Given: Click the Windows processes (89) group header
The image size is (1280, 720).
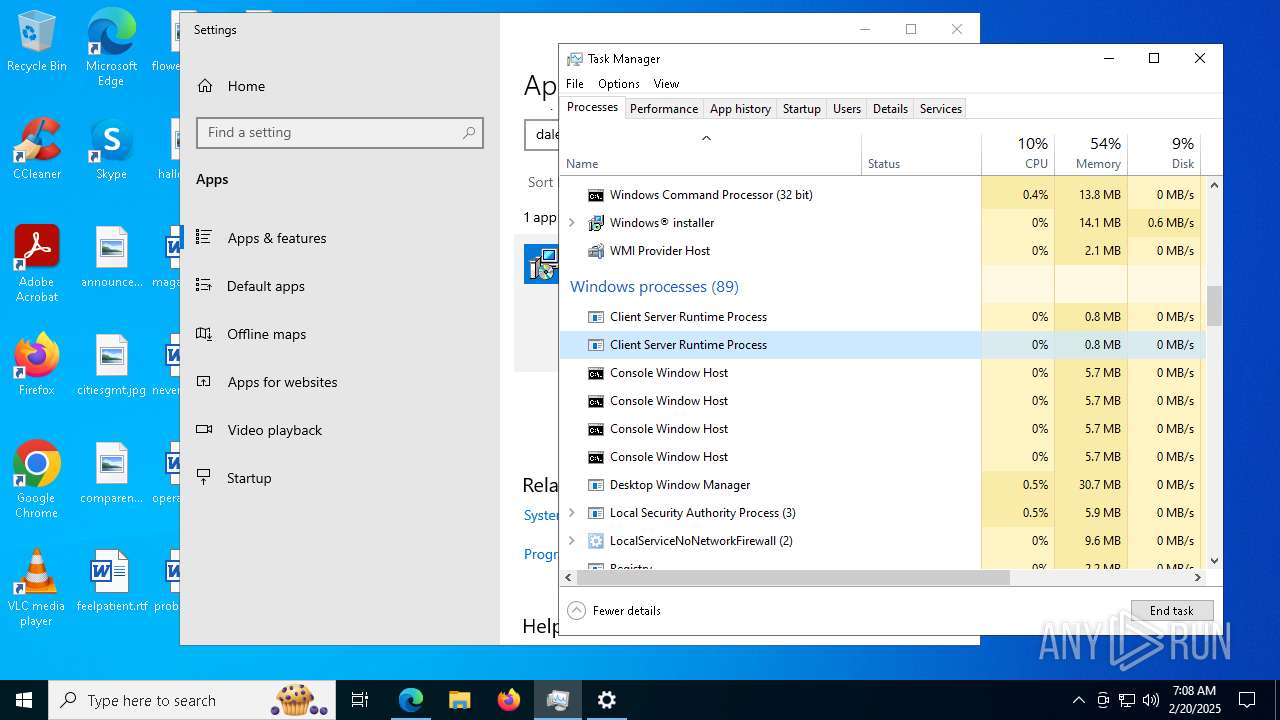Looking at the screenshot, I should tap(654, 287).
